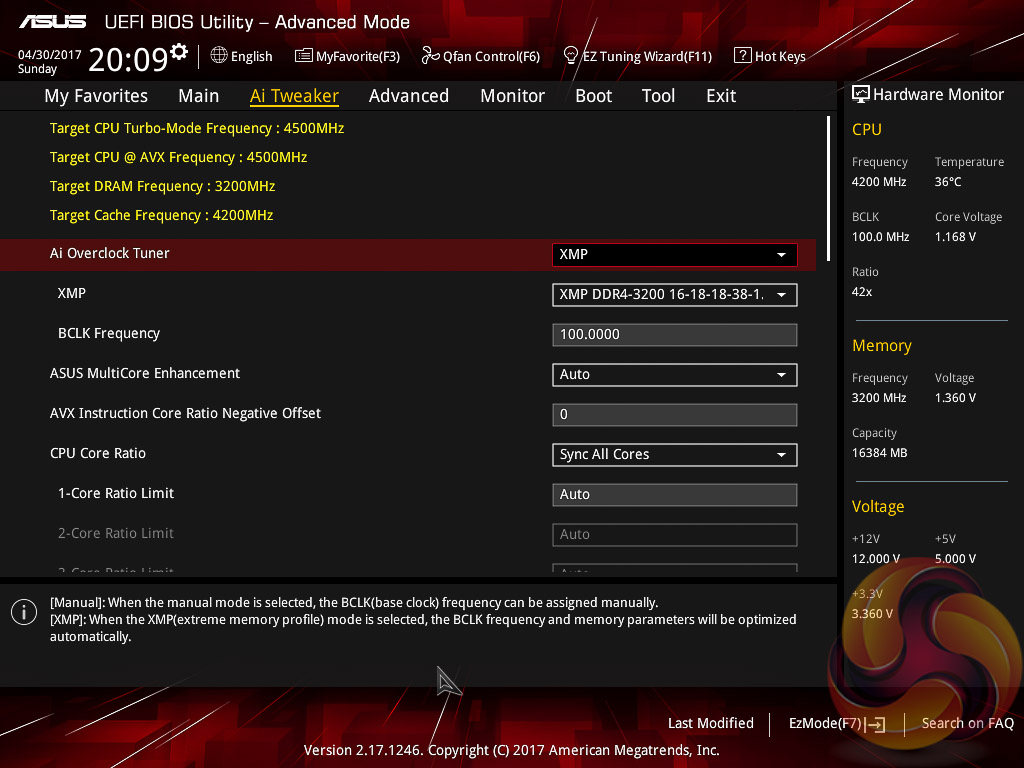Click the settings list scrollbar
Screen dimensions: 1024x768
(828, 188)
